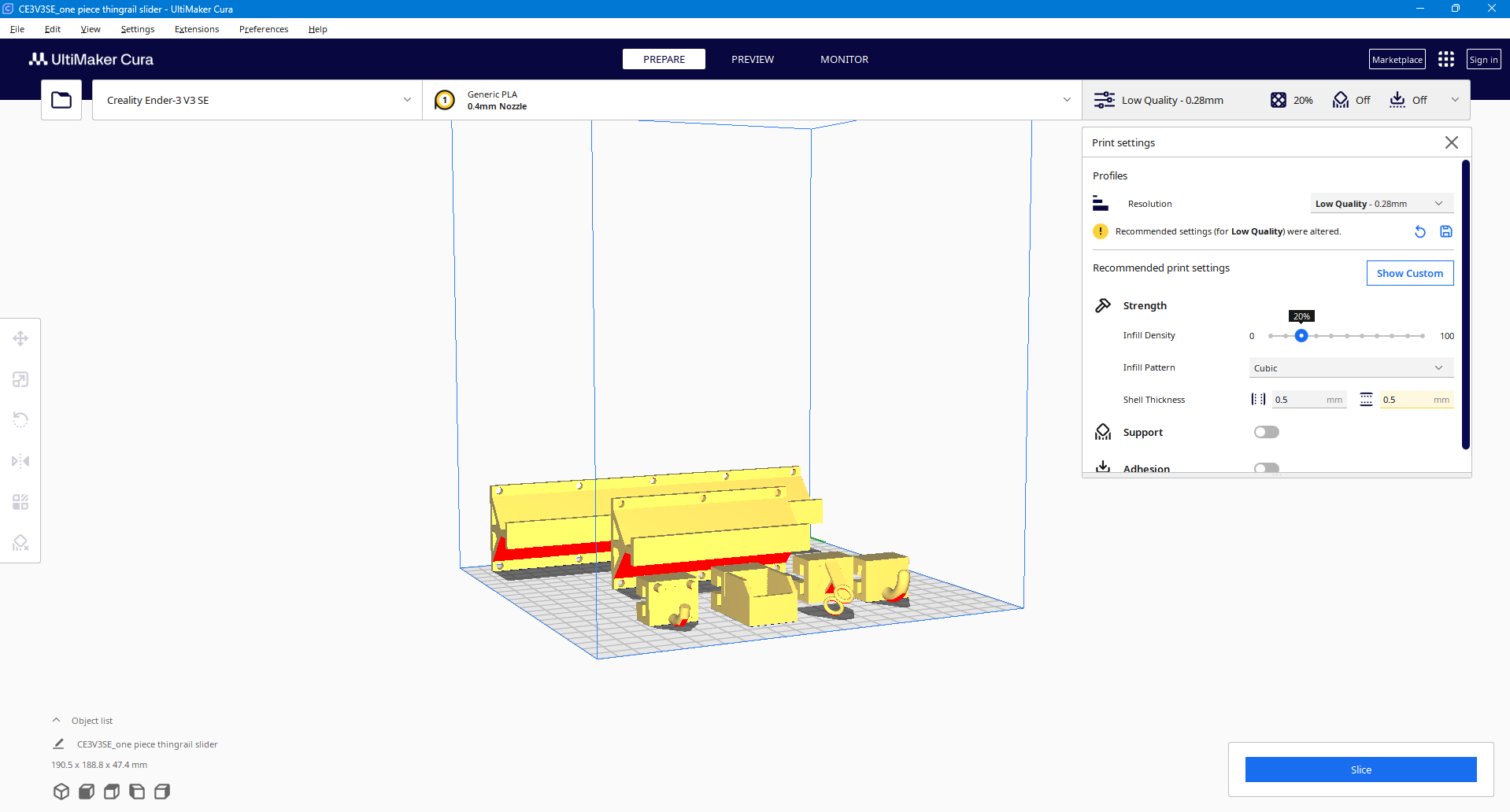Click extruder 1 material icon
The width and height of the screenshot is (1510, 812).
pos(445,100)
